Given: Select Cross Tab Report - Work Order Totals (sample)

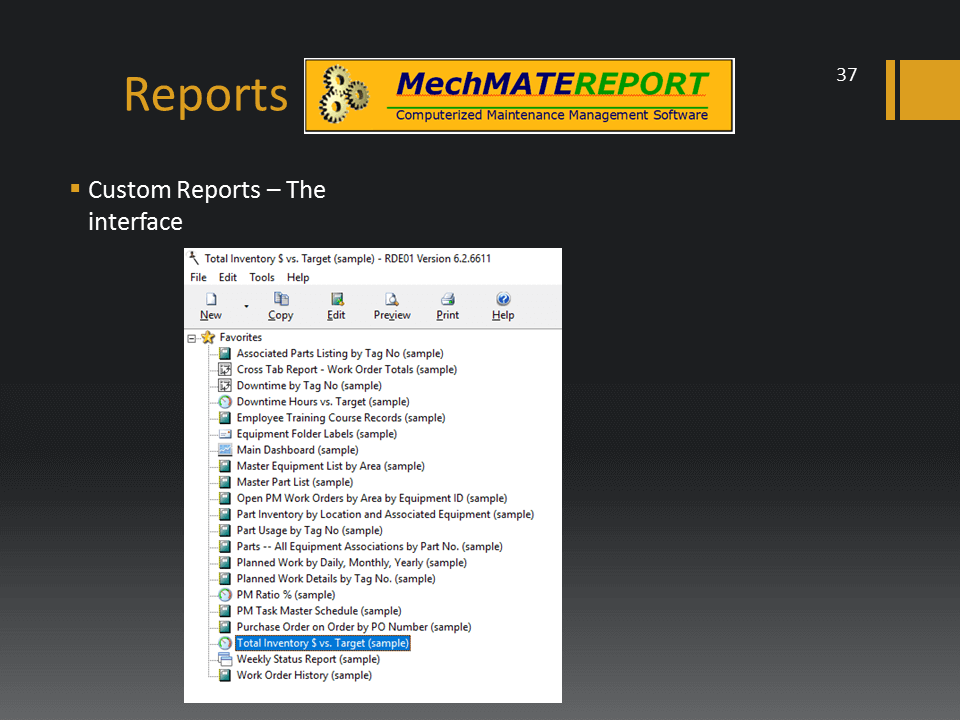Looking at the screenshot, I should [x=347, y=369].
